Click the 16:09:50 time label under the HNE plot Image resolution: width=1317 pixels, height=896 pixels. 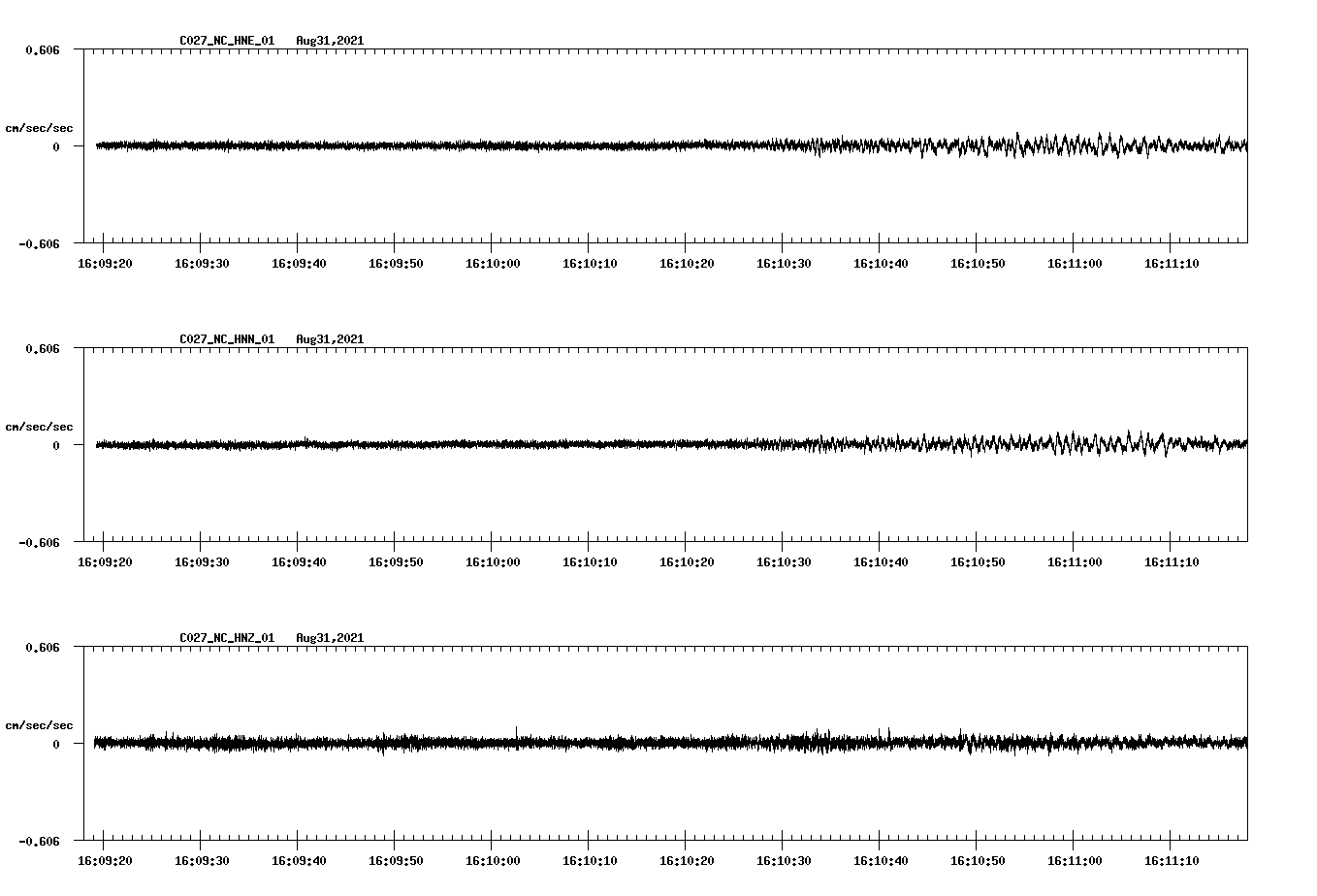pyautogui.click(x=396, y=264)
